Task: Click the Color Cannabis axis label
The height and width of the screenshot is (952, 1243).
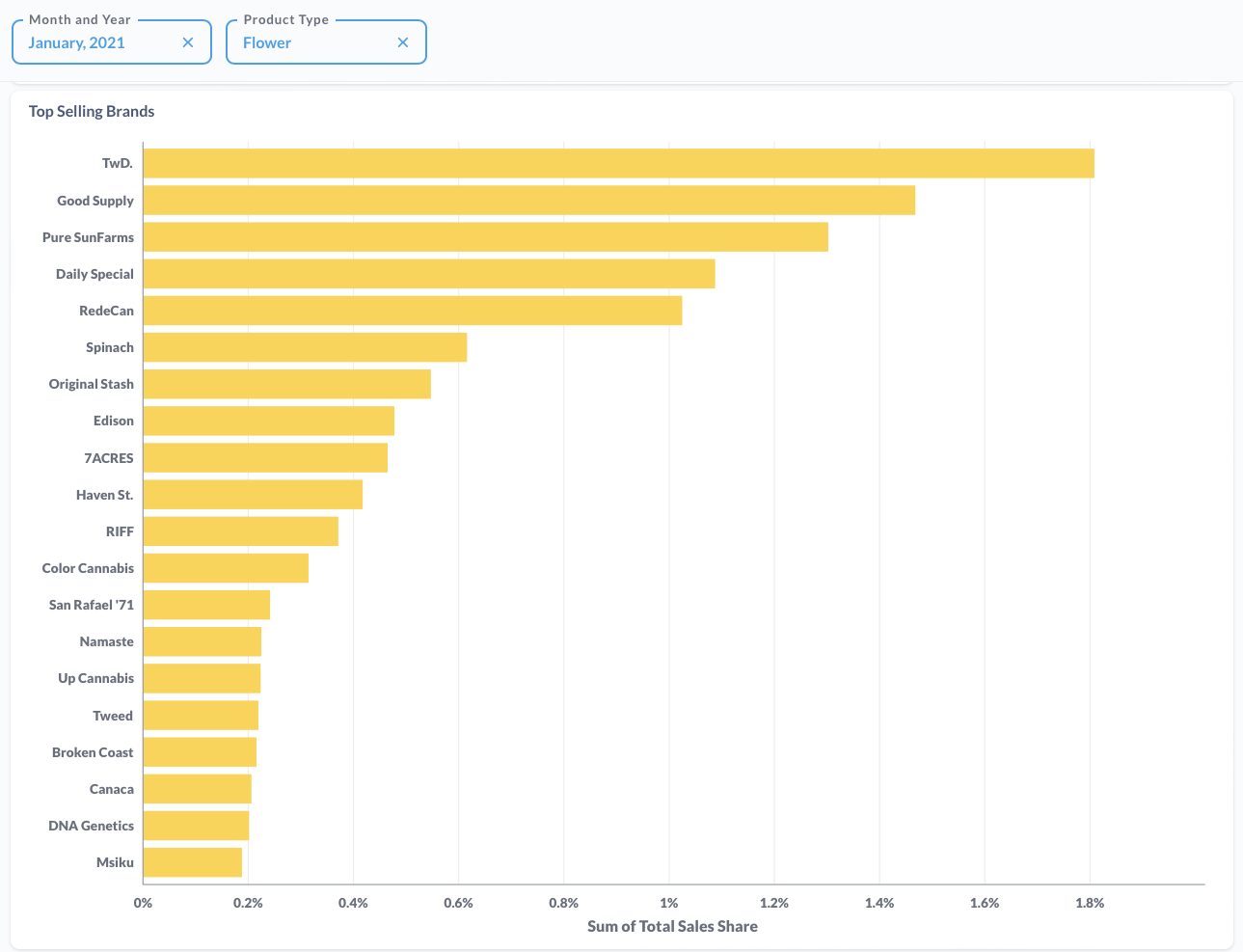Action: click(88, 568)
